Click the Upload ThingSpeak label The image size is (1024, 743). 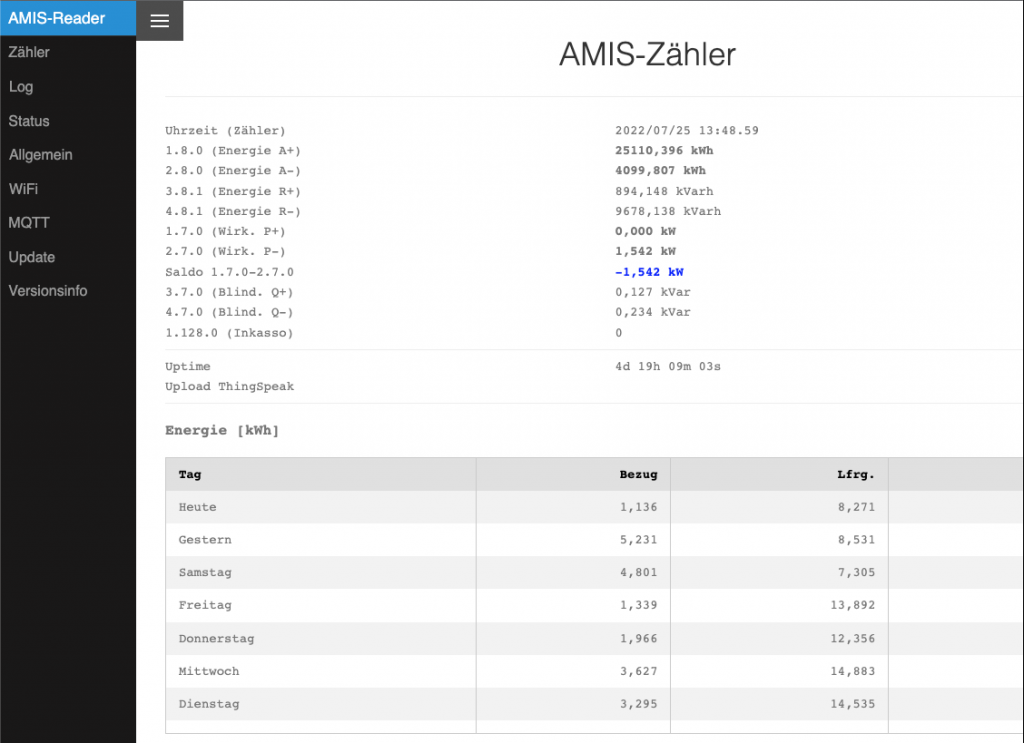coord(230,387)
